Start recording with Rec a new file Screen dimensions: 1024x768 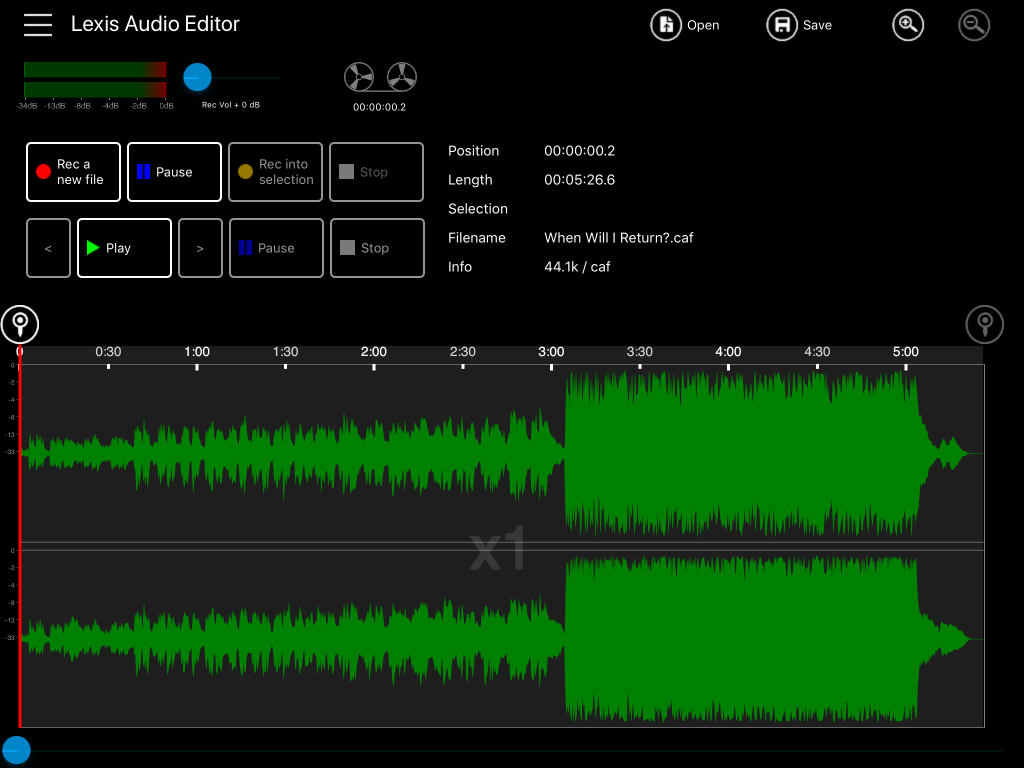tap(73, 172)
